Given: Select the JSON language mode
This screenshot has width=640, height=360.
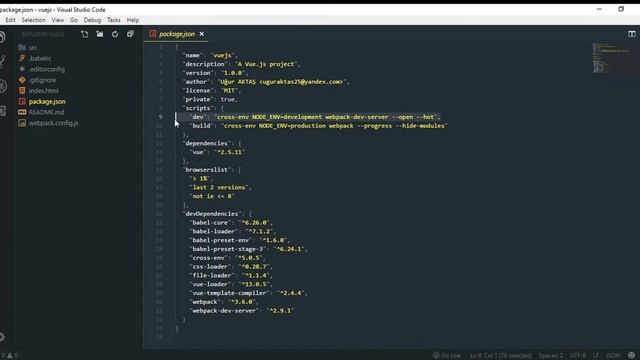Looking at the screenshot, I should 613,356.
